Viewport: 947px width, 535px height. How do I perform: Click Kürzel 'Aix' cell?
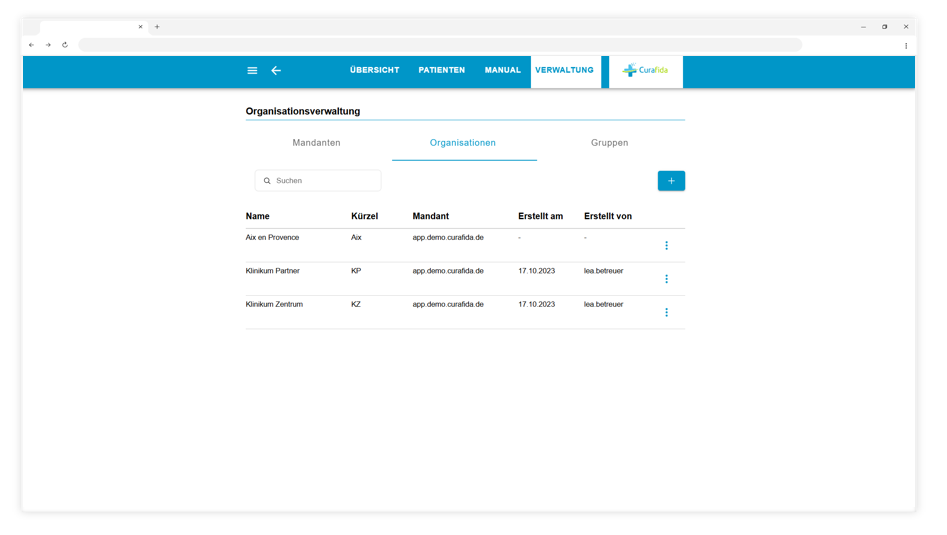pyautogui.click(x=356, y=237)
